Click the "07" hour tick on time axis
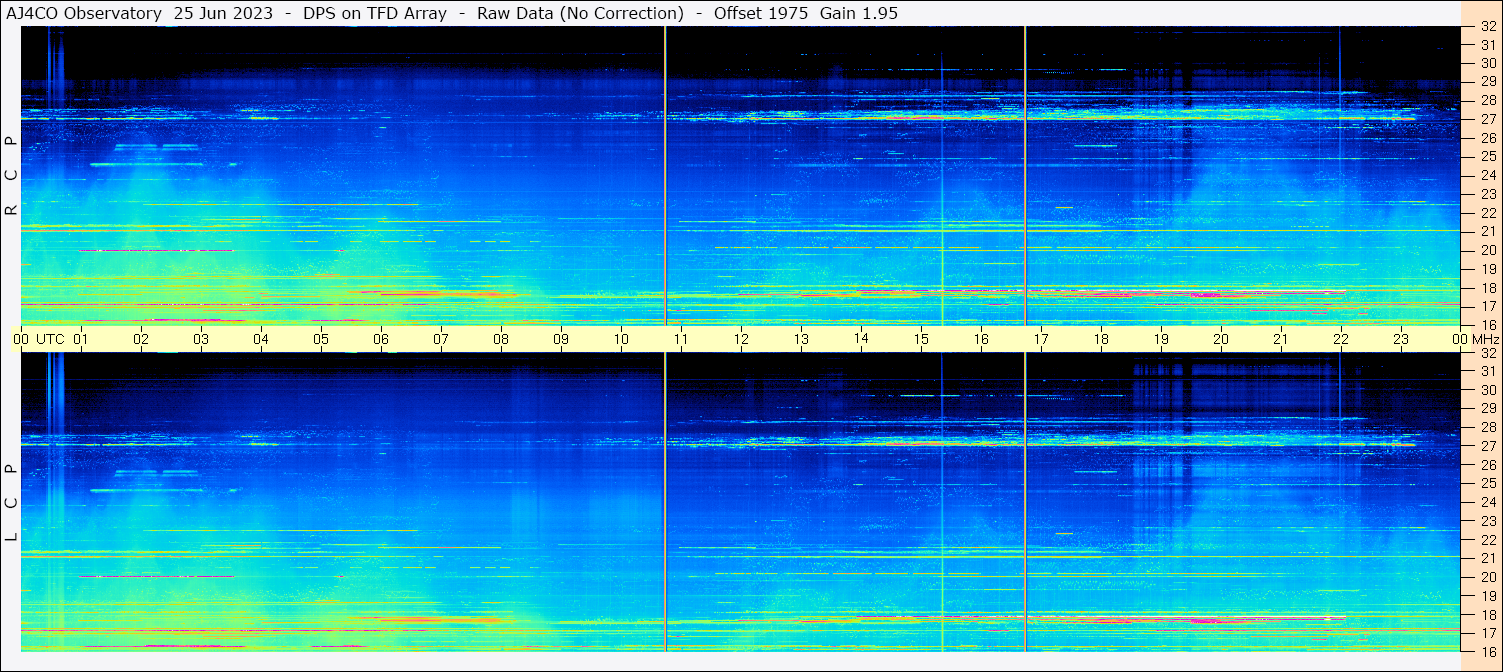This screenshot has height=672, width=1503. 441,339
